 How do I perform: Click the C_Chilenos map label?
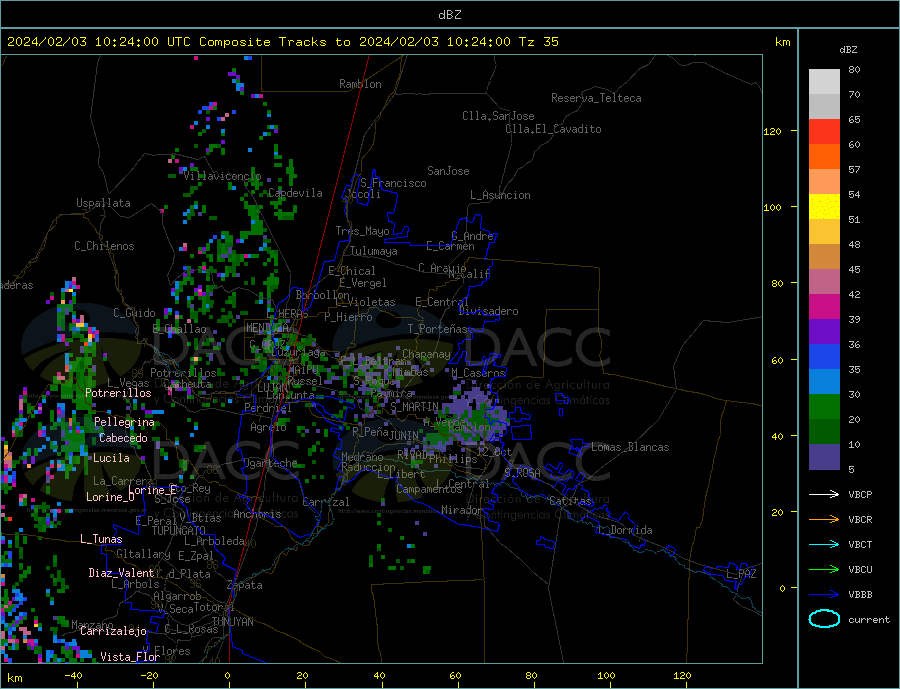(x=104, y=246)
